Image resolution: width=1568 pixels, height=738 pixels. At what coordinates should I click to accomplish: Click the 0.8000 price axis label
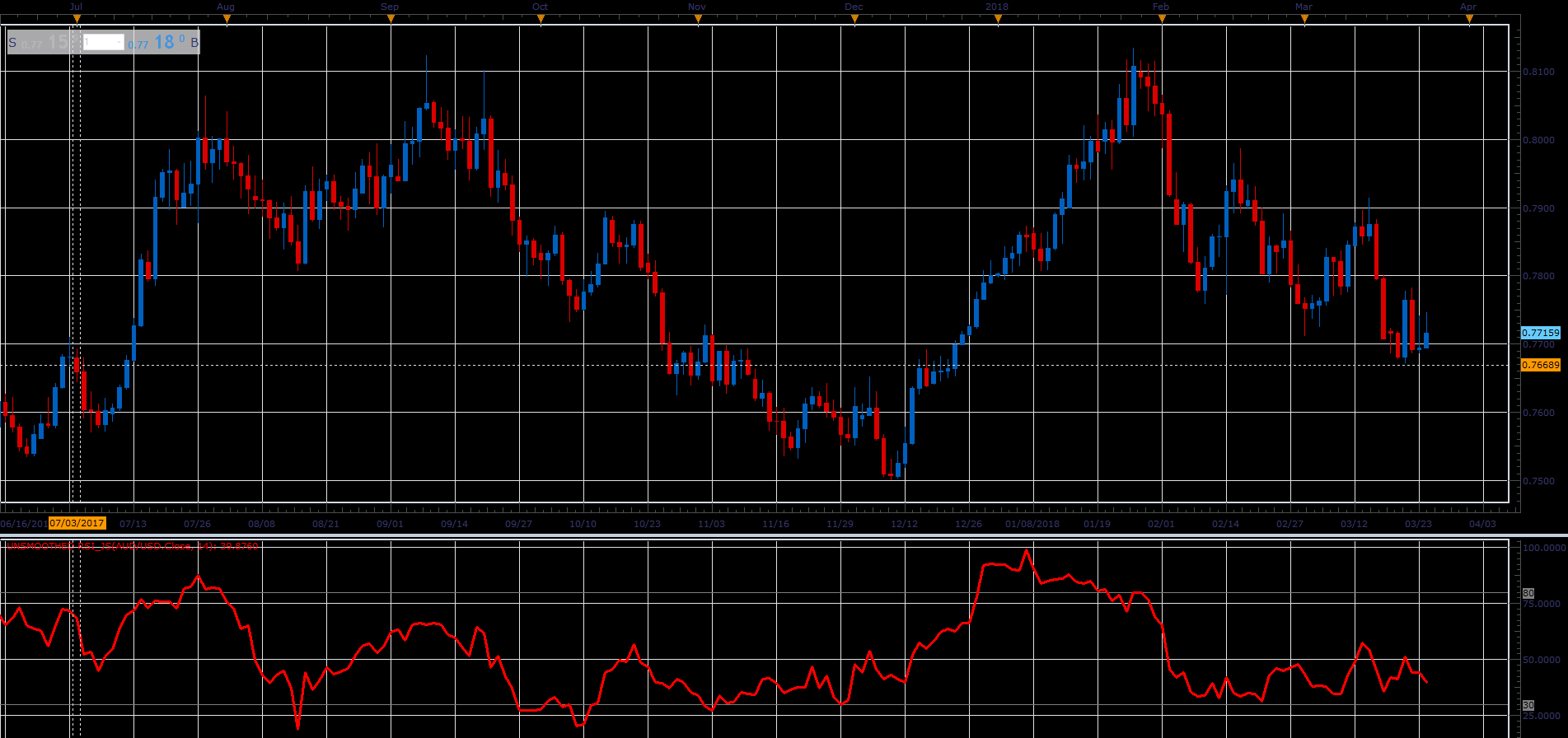click(1538, 141)
